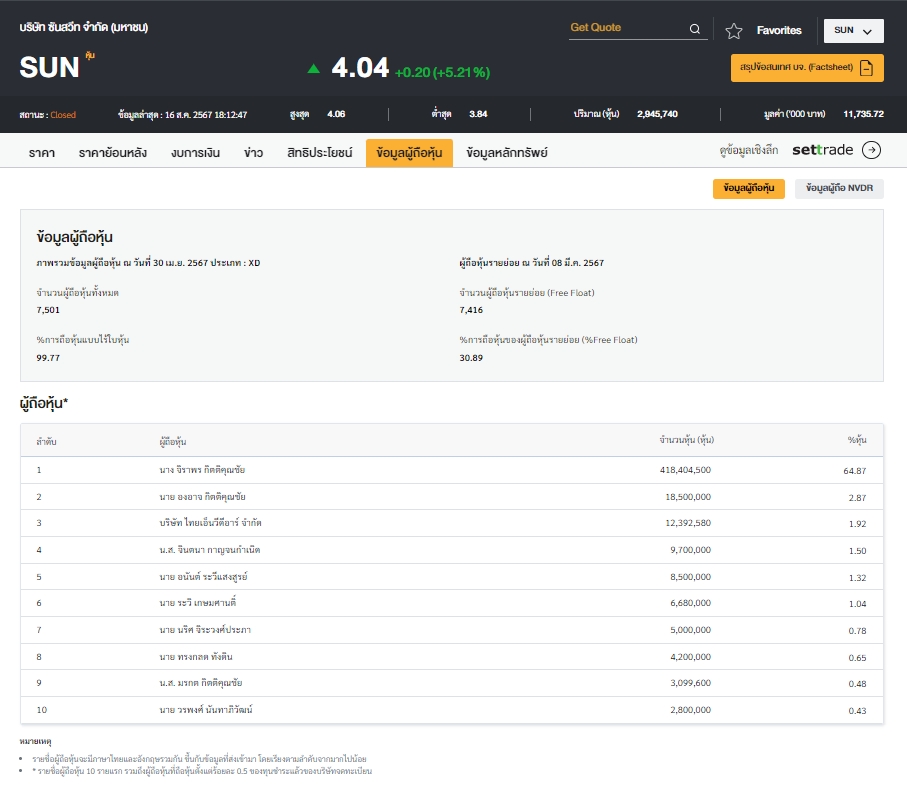Screen dimensions: 907x793
Task: Click the orange Factsheet summary button
Action: tap(807, 68)
